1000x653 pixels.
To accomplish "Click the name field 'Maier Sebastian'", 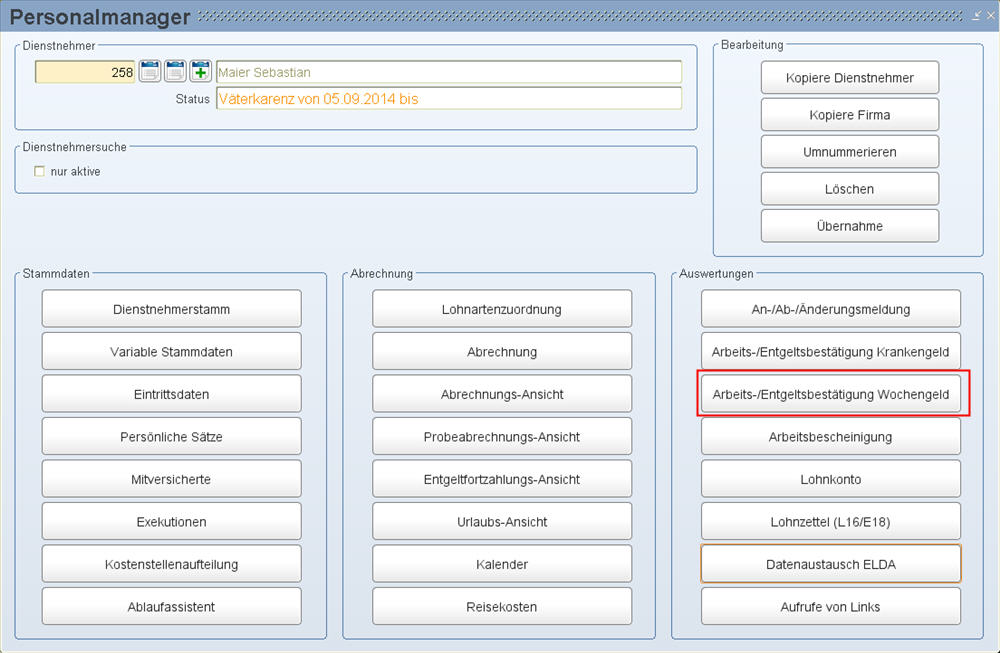I will pyautogui.click(x=449, y=72).
